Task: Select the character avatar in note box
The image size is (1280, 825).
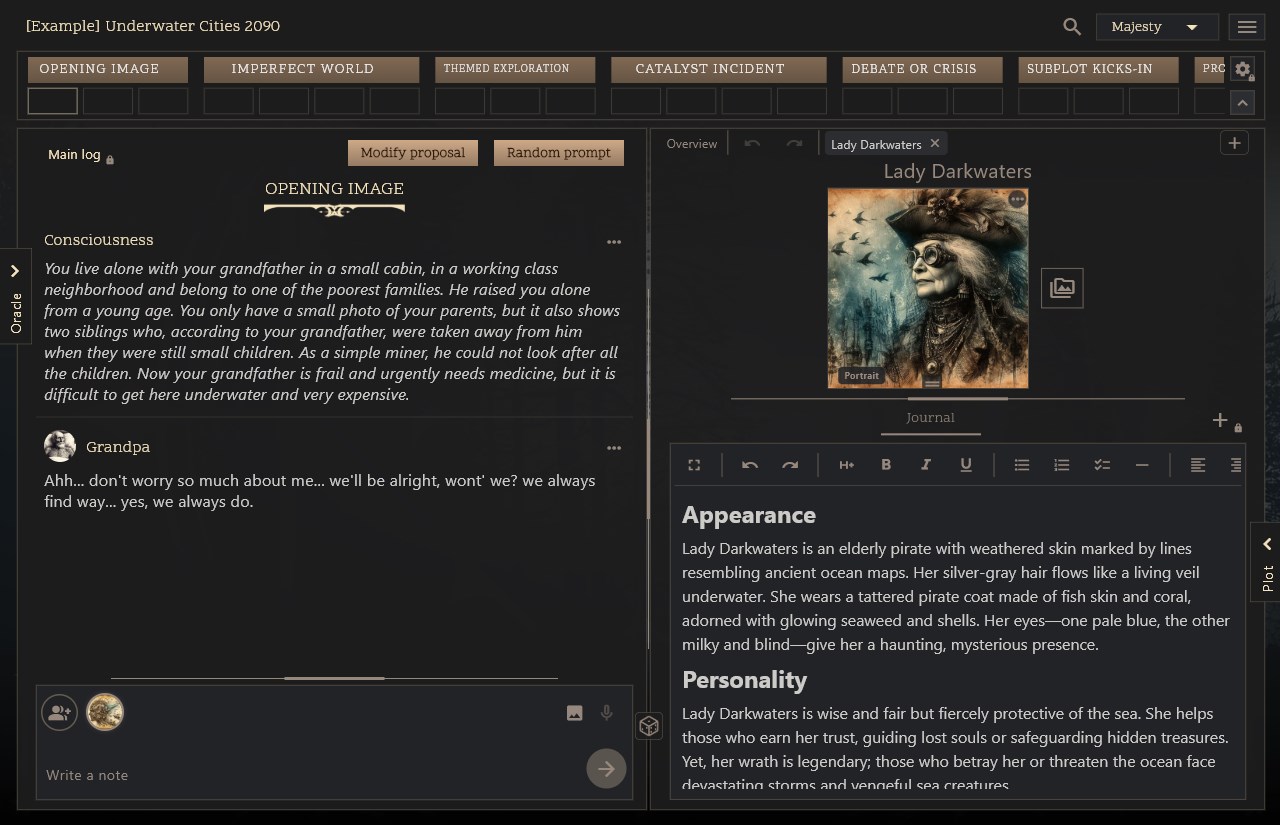Action: (x=105, y=712)
